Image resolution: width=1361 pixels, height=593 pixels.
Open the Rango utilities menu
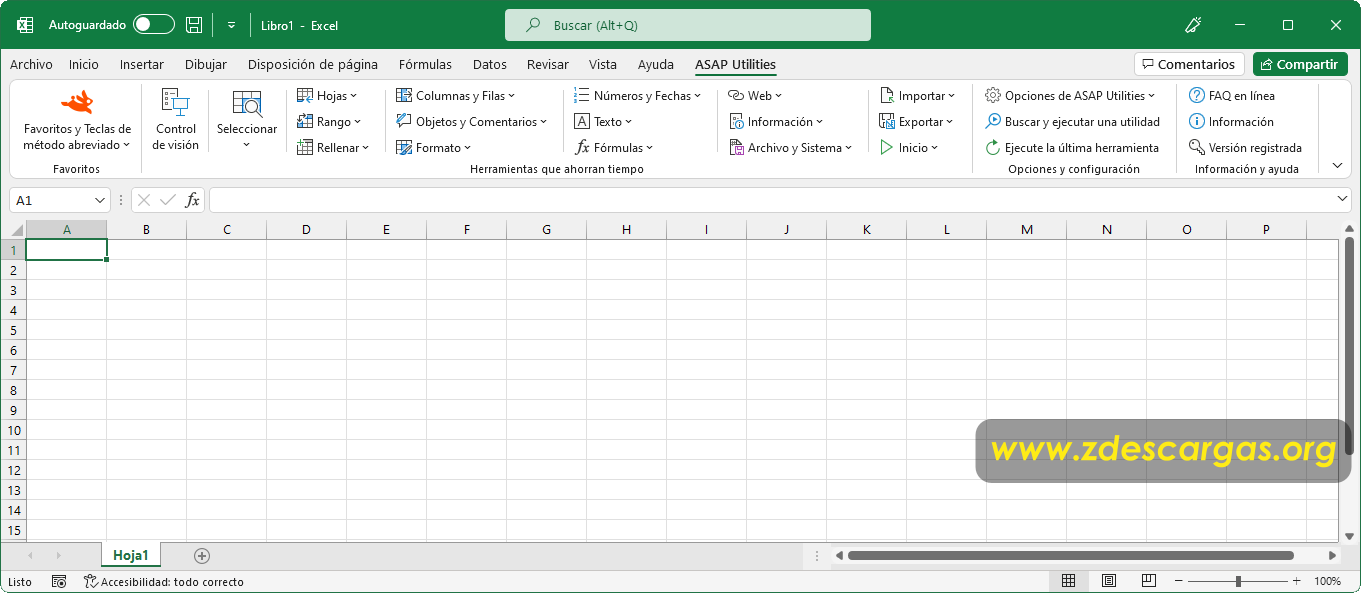329,122
